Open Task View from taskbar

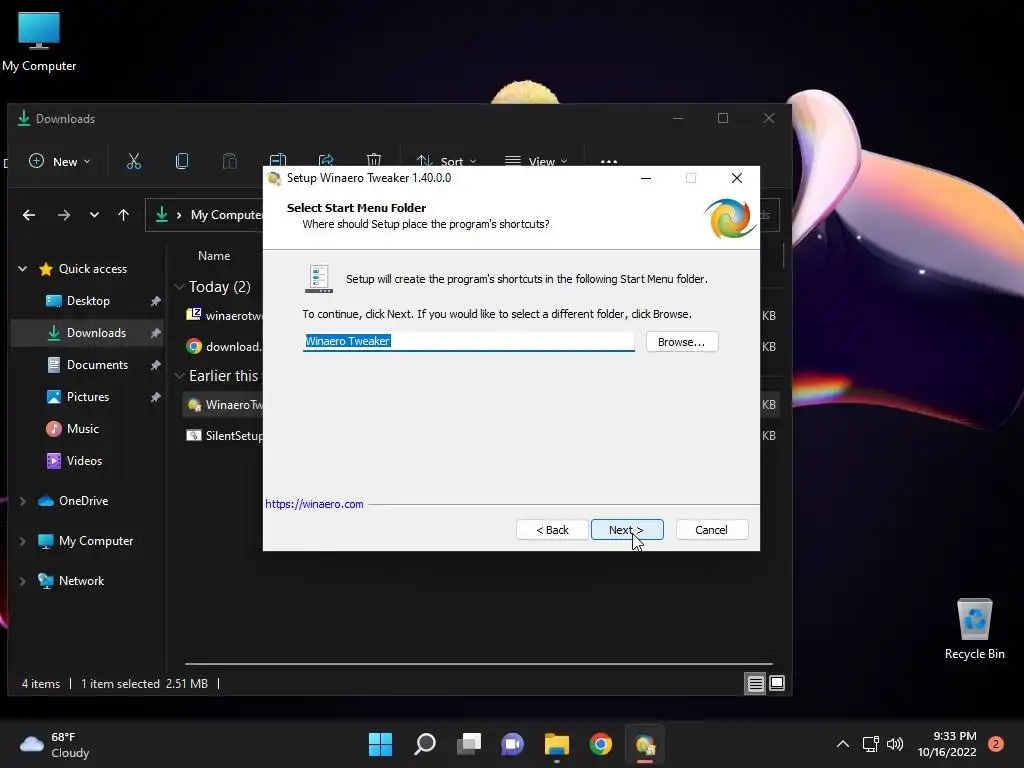click(468, 744)
